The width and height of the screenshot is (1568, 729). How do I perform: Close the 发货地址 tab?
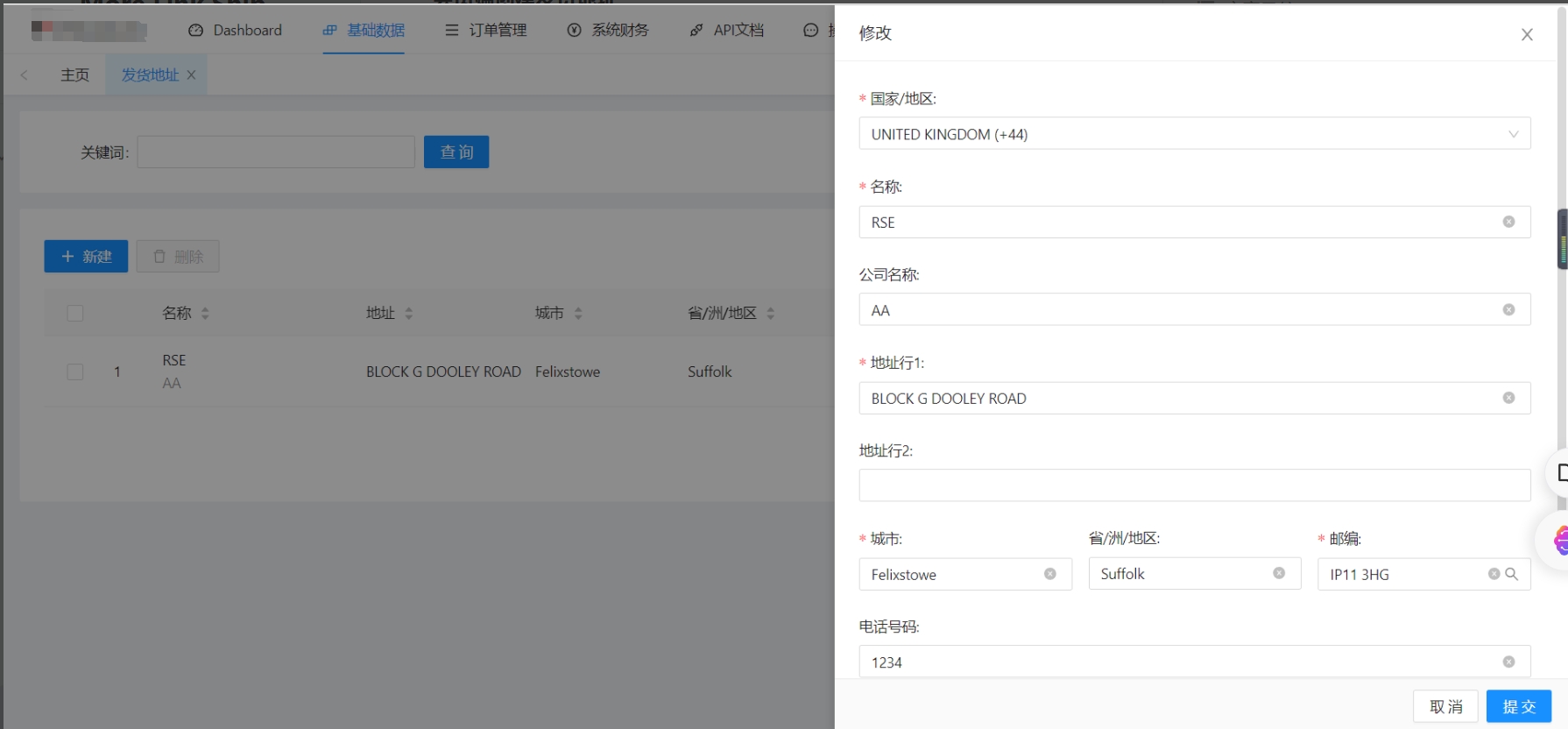pyautogui.click(x=191, y=74)
